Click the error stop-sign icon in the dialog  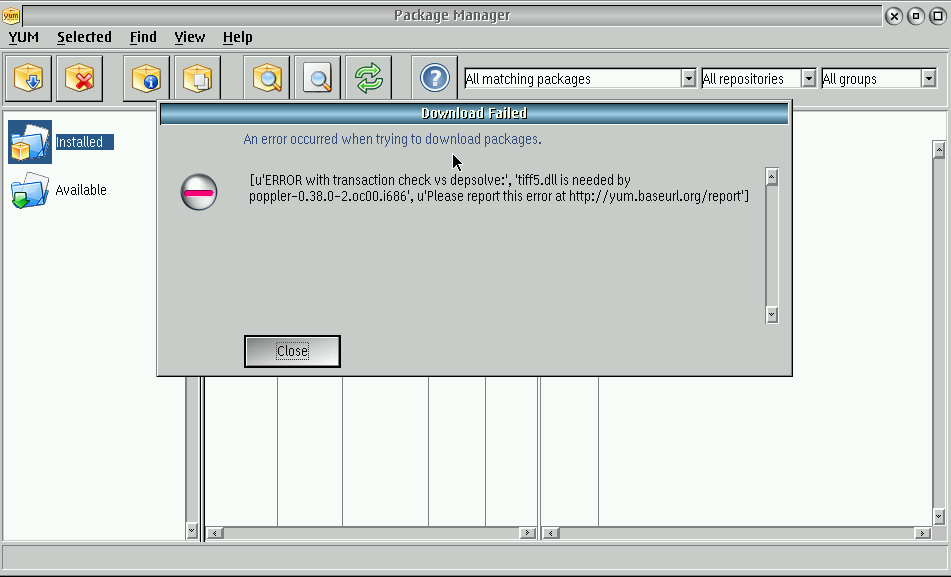click(x=198, y=191)
